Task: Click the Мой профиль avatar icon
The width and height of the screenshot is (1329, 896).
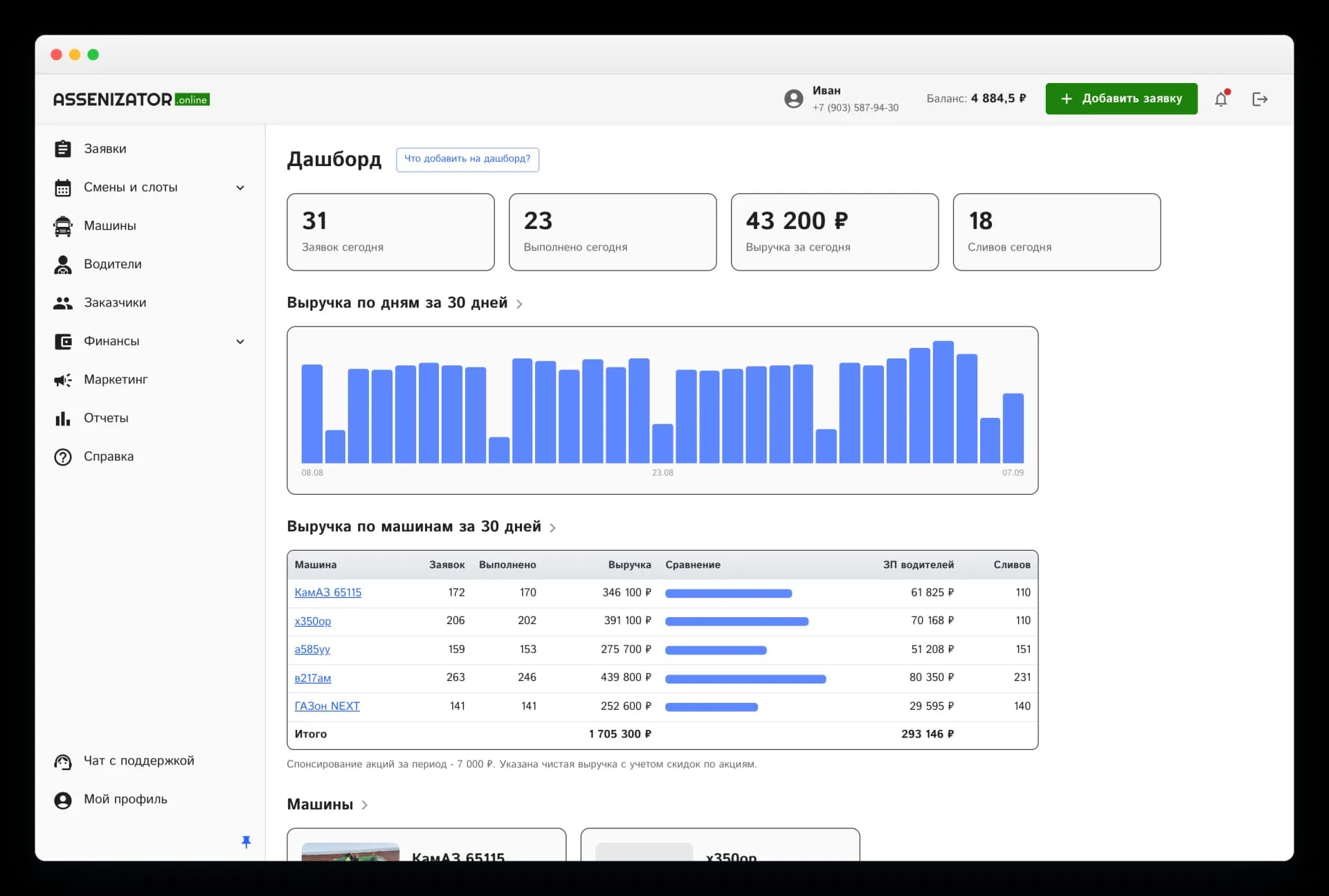Action: tap(63, 801)
